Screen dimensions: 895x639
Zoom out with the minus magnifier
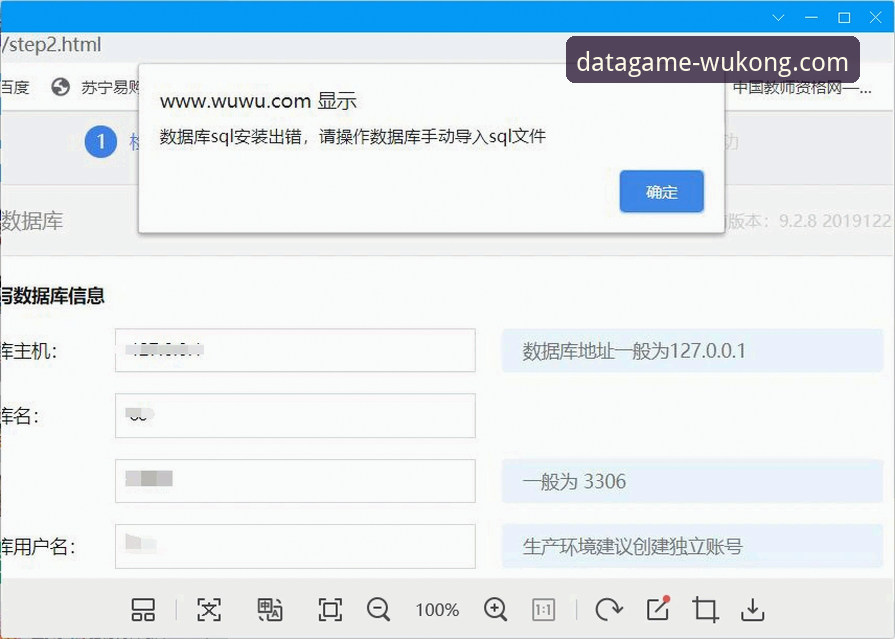[378, 609]
